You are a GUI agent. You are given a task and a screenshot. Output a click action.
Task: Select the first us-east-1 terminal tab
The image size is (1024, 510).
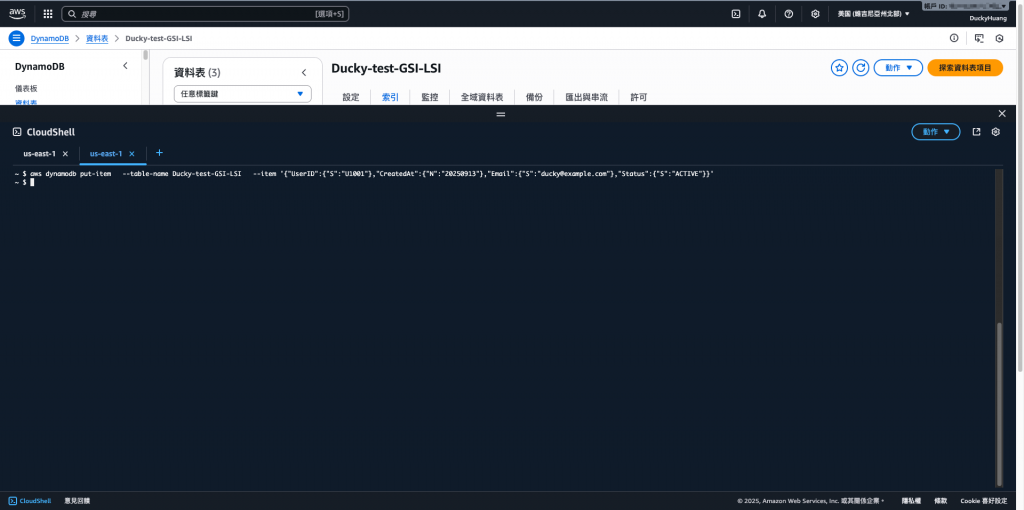click(39, 154)
